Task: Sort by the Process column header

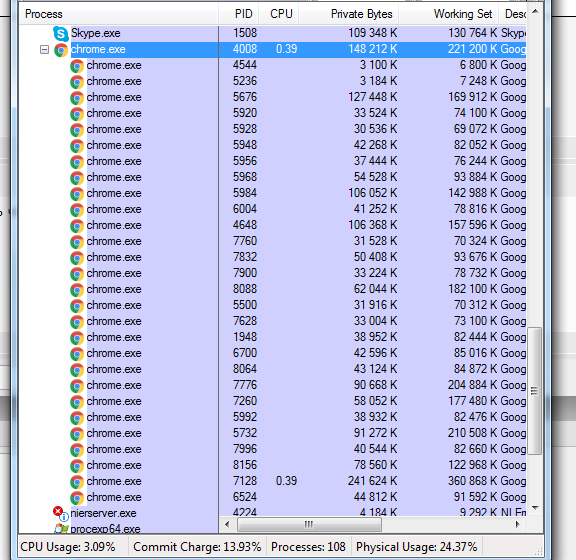Action: [x=119, y=14]
